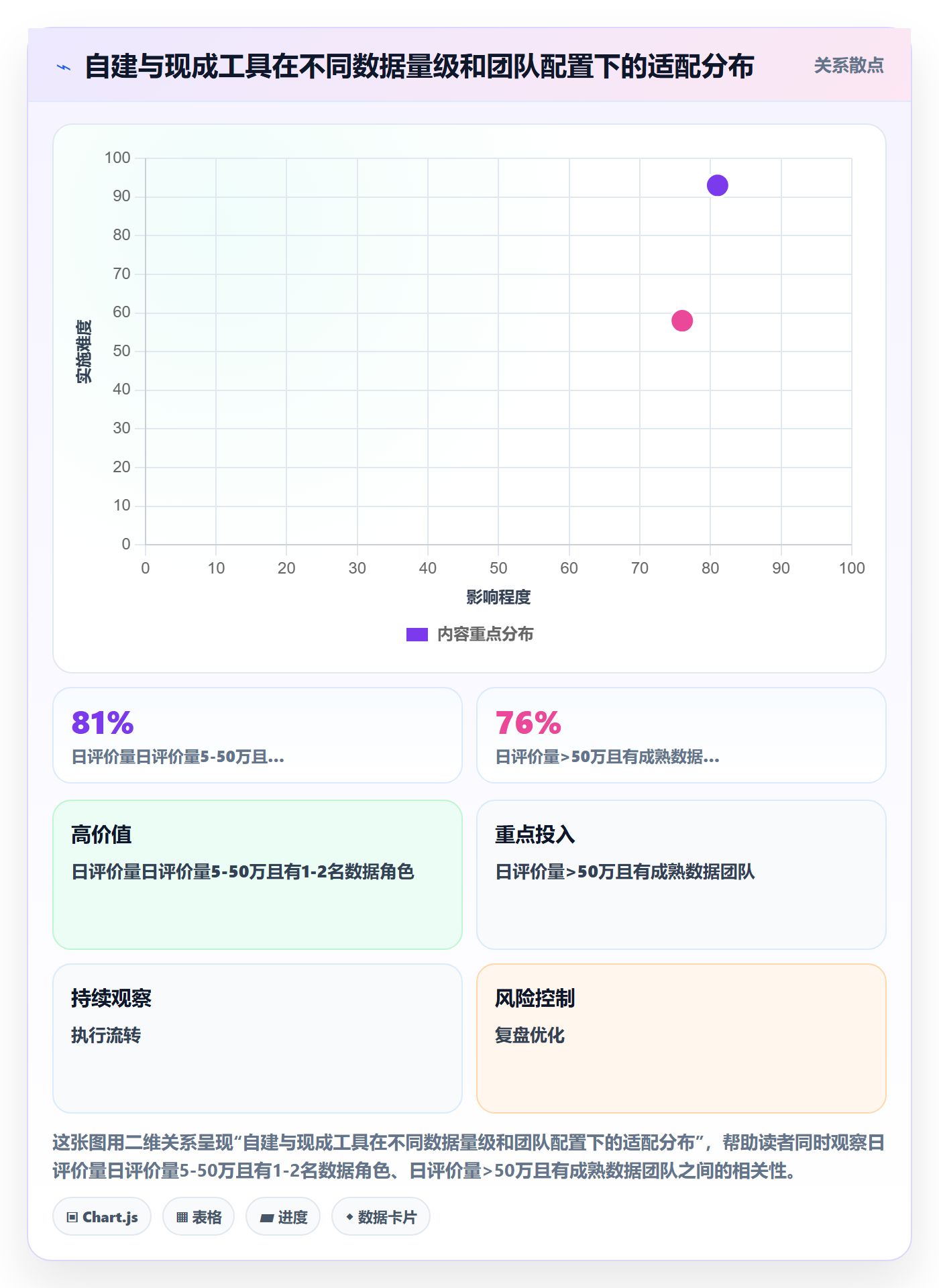Click the purple scatter point on the chart

717,185
